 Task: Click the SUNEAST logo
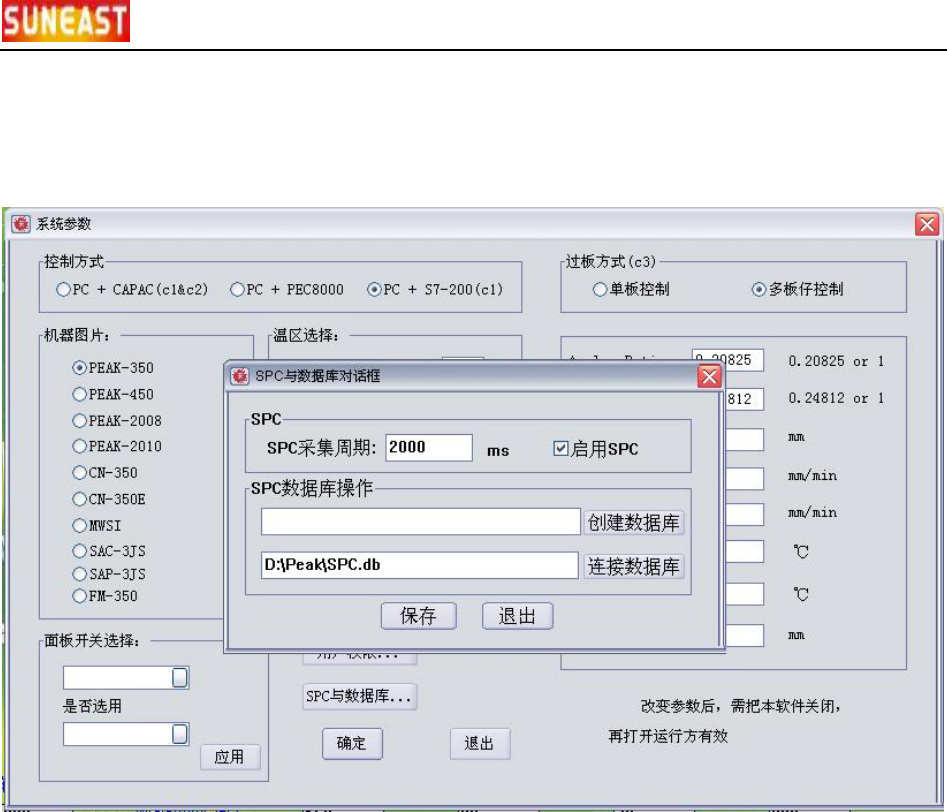click(66, 21)
